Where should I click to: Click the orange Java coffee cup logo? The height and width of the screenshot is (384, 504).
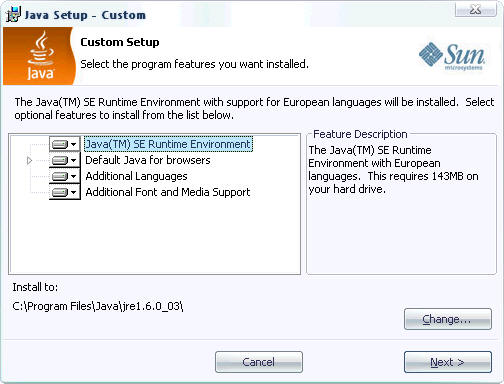point(39,56)
